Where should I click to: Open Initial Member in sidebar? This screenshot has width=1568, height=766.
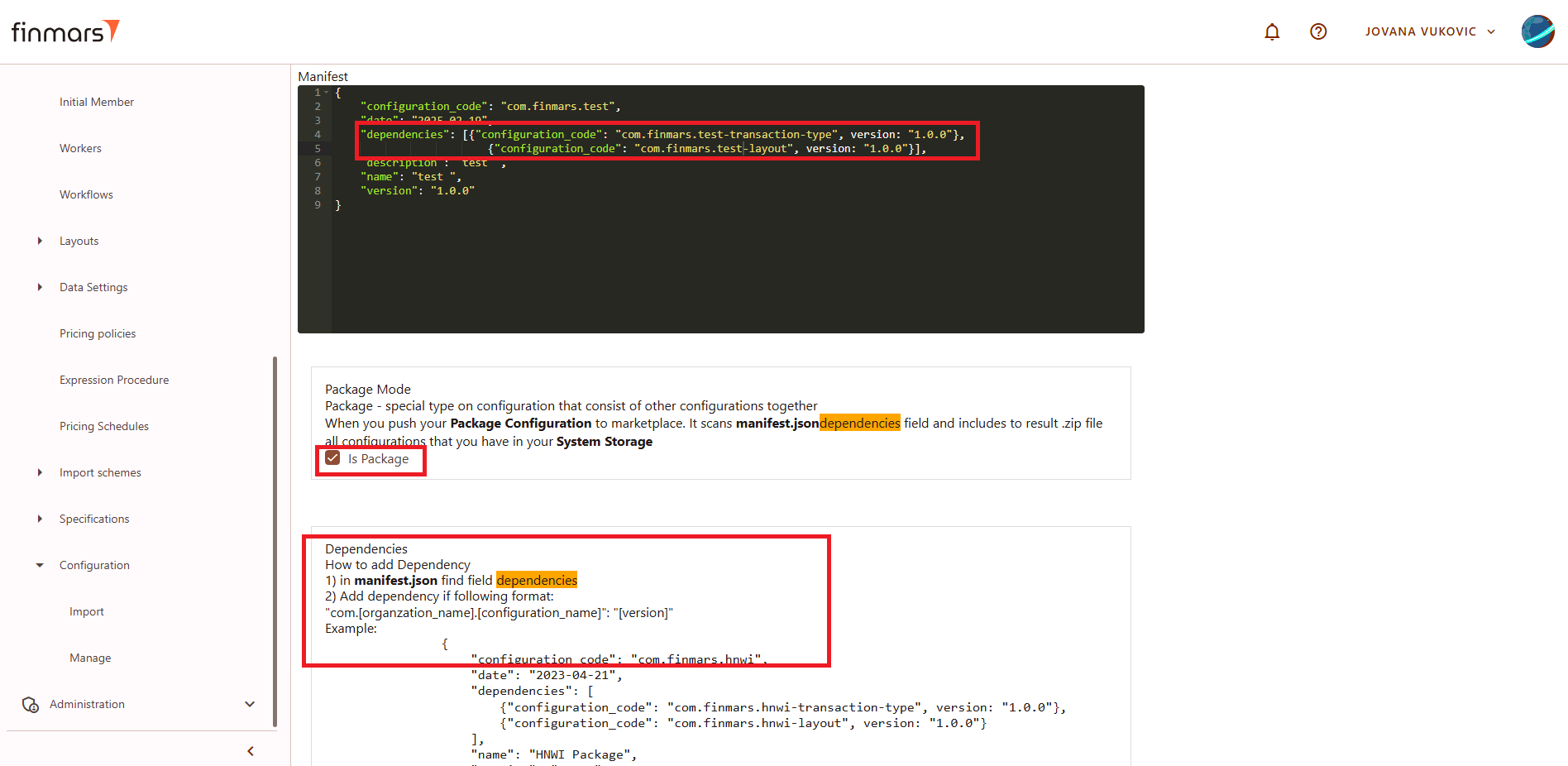coord(97,102)
